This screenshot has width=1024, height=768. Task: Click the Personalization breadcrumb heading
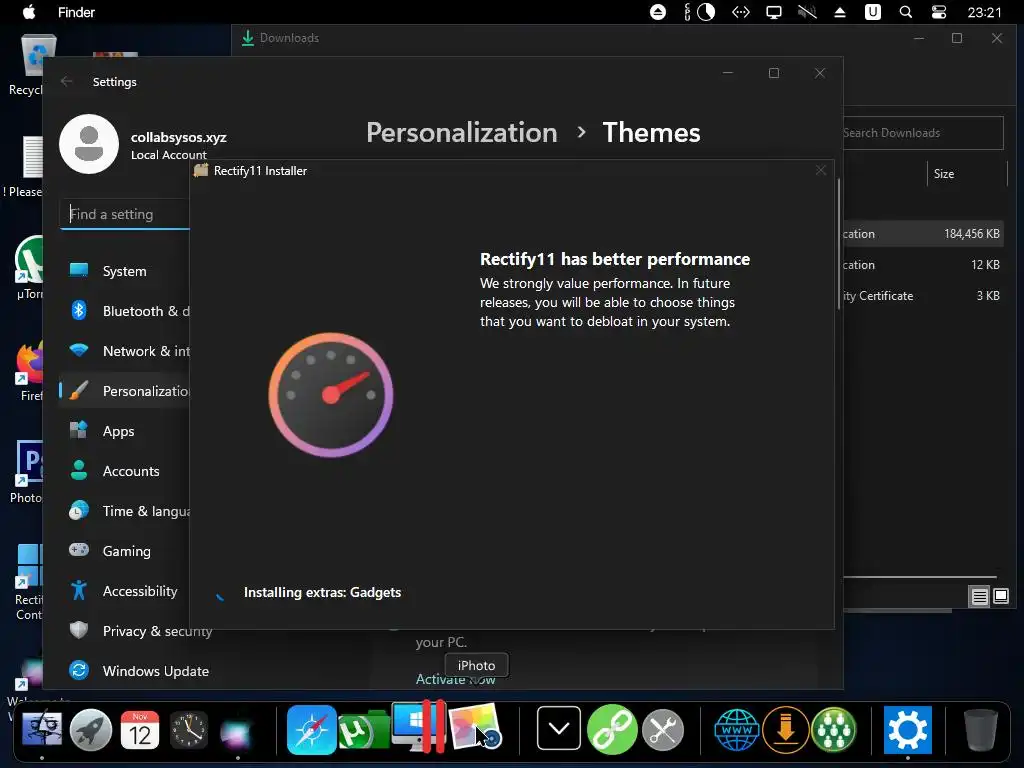click(x=462, y=133)
